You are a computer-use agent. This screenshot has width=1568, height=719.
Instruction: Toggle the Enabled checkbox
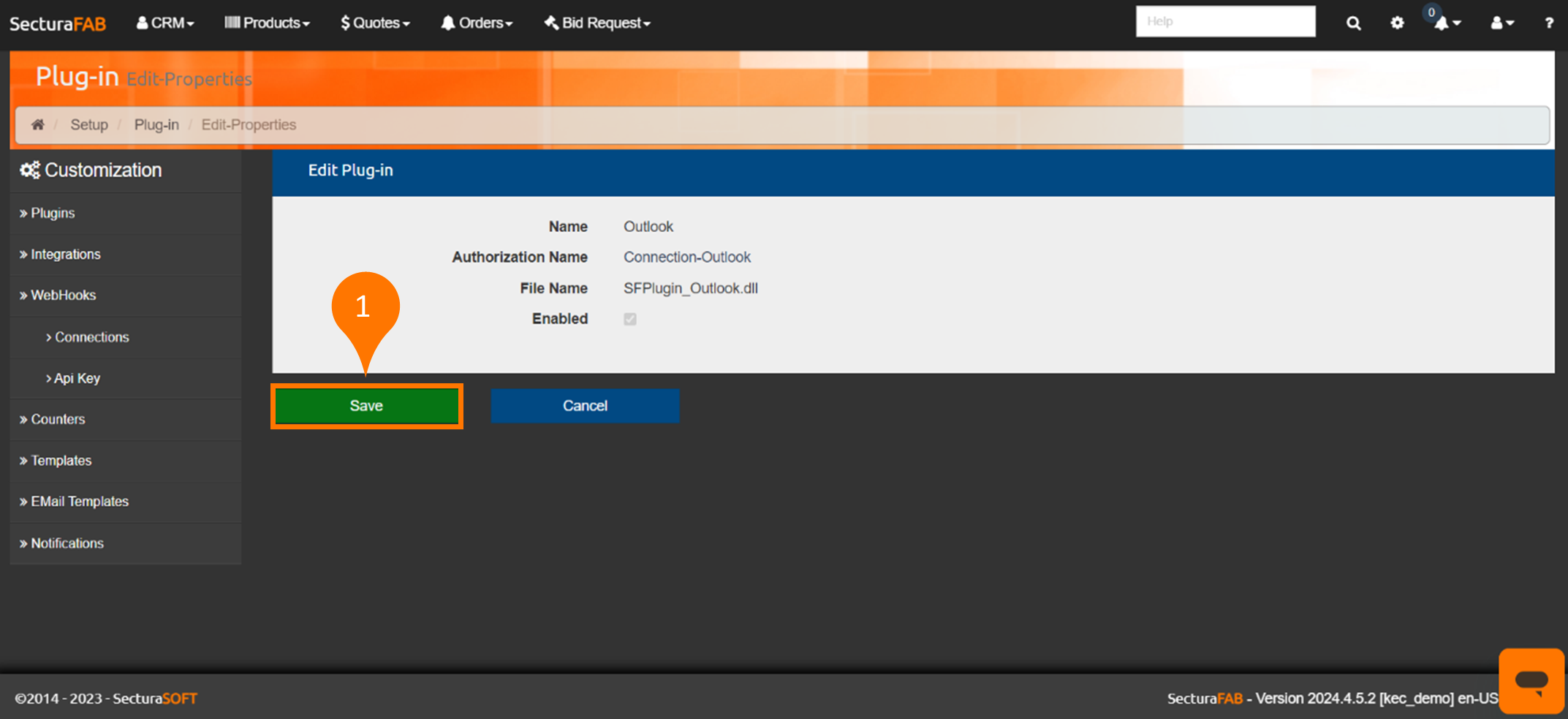point(630,319)
